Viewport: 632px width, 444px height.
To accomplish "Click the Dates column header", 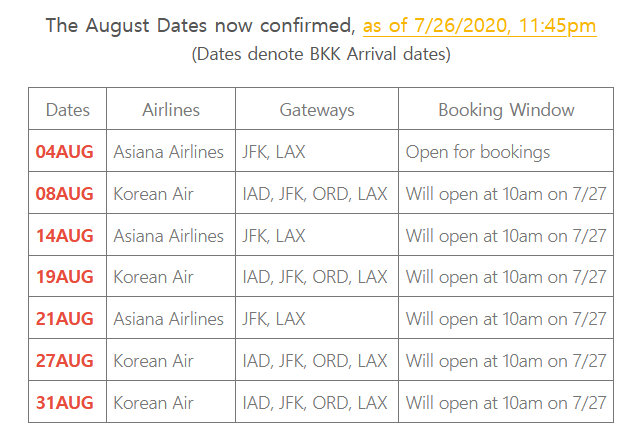I will point(68,110).
